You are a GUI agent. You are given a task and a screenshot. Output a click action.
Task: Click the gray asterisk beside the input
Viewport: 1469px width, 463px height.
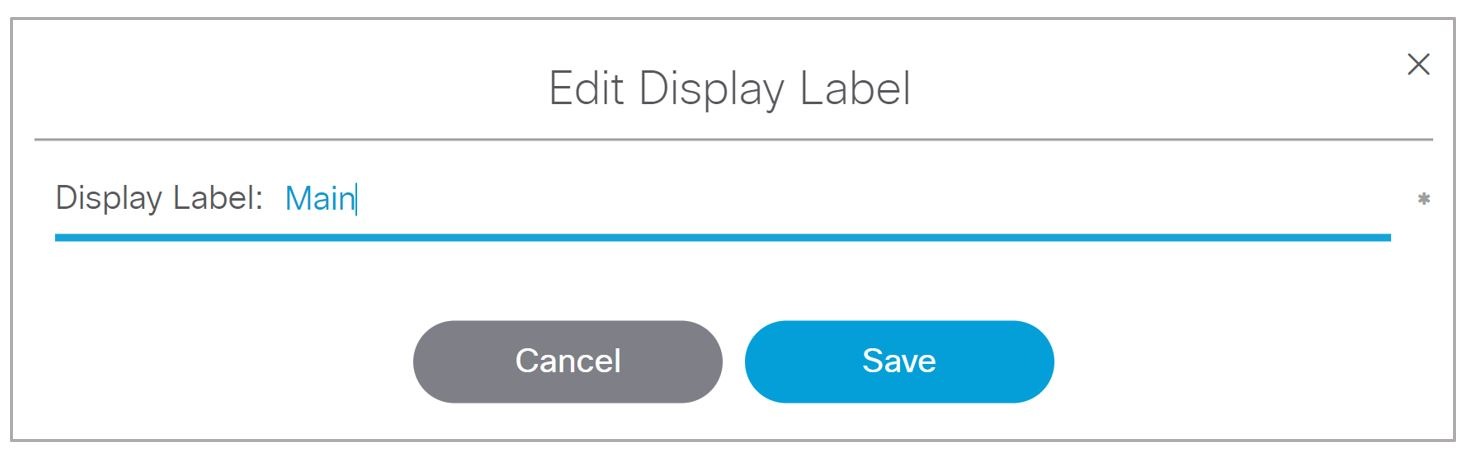[x=1423, y=200]
